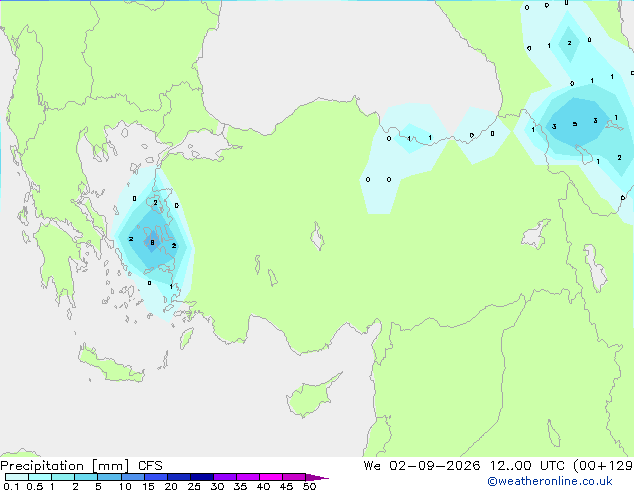The image size is (634, 490).
Task: Select the 10–15 mm legend color swatch
Action: coord(132,477)
